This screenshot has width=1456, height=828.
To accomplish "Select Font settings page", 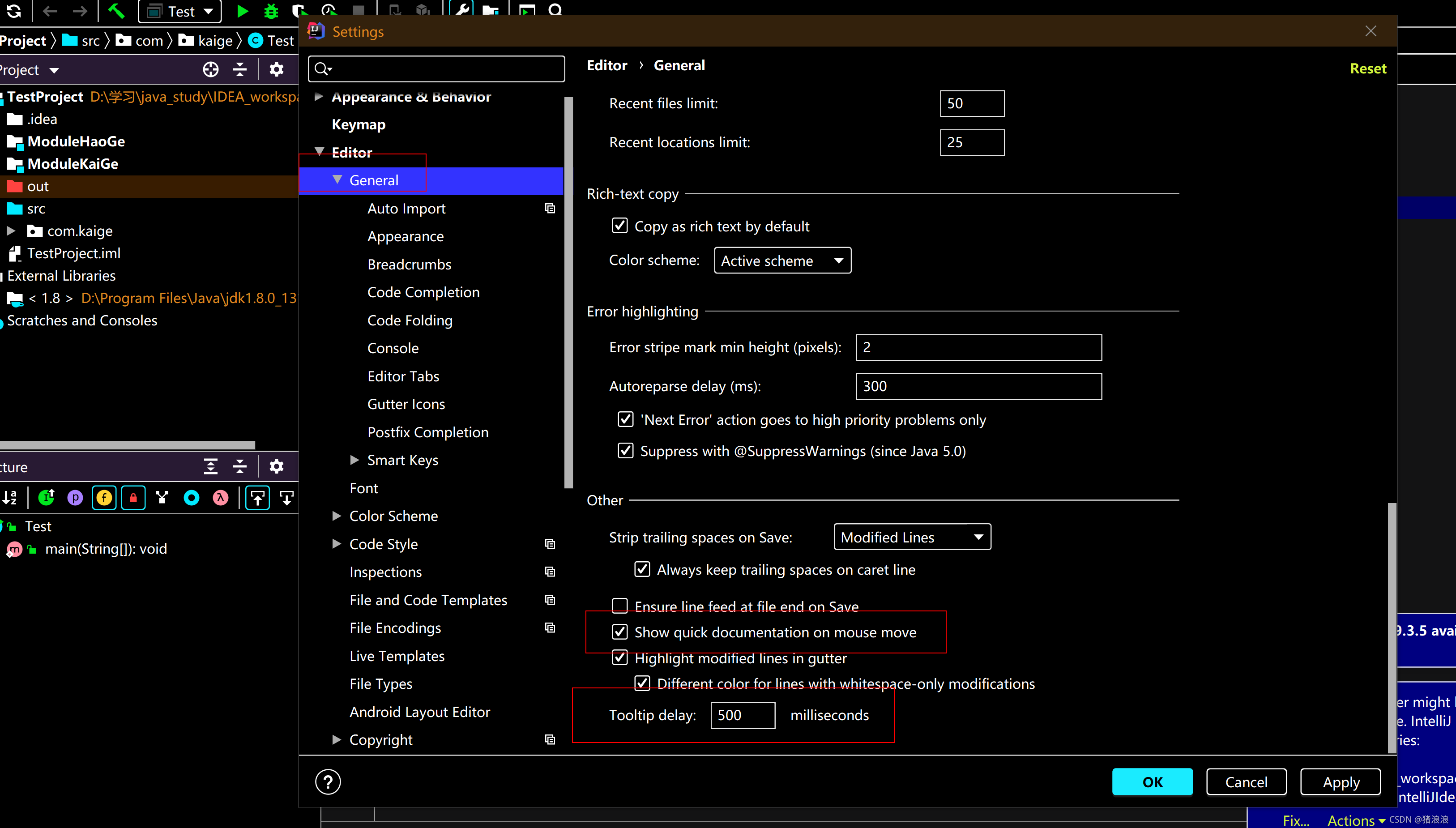I will click(364, 488).
